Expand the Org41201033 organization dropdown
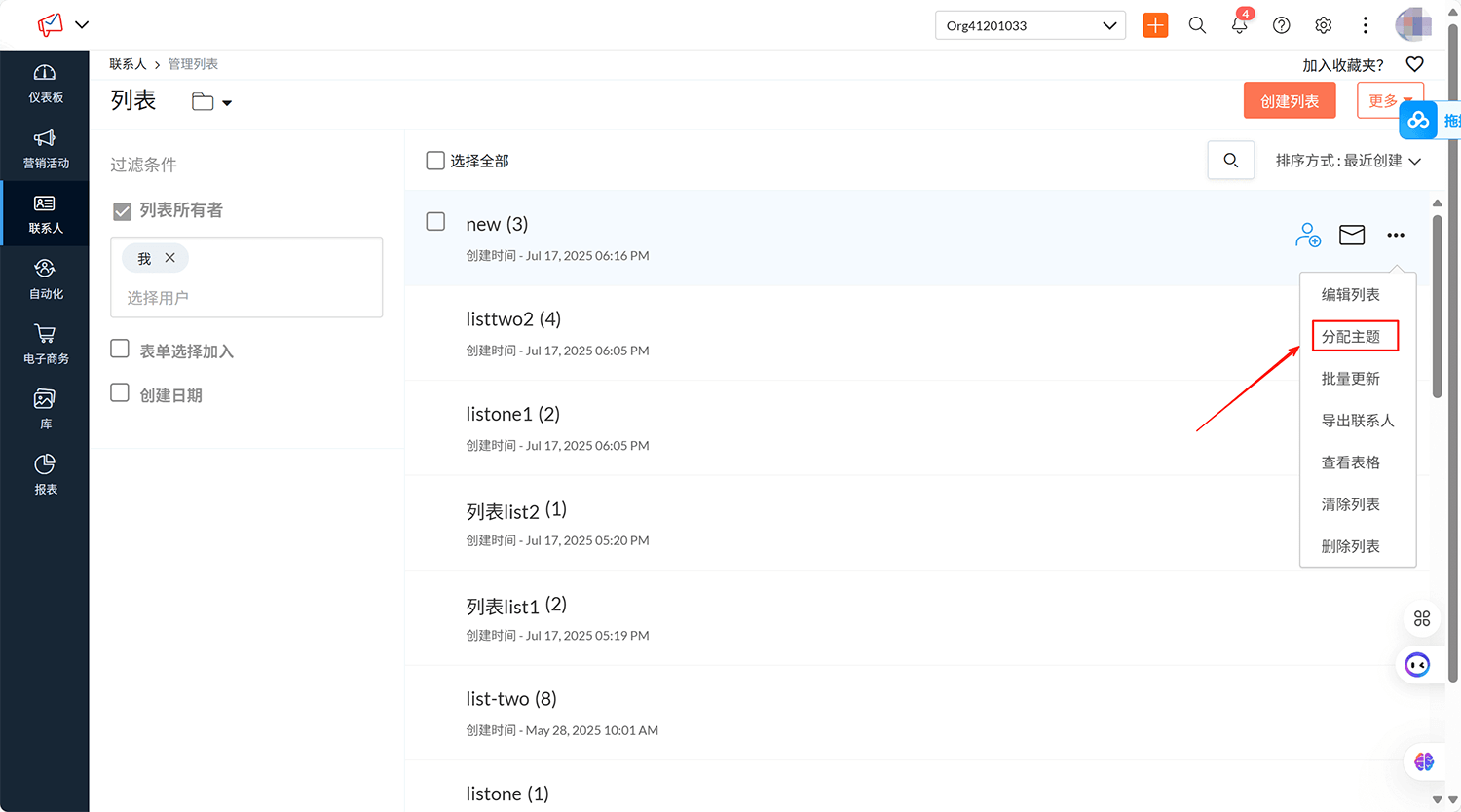This screenshot has height=812, width=1461. [1030, 25]
